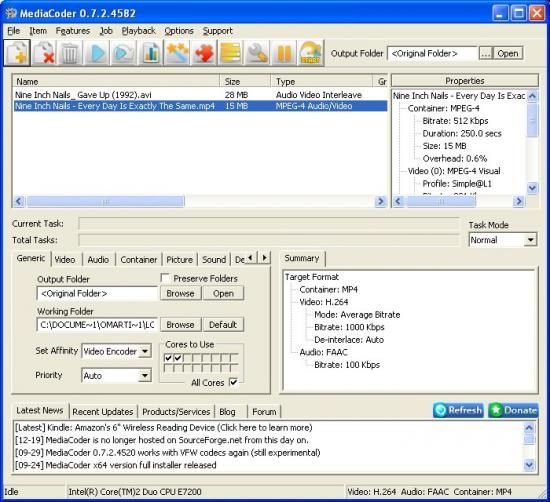
Task: Select the Summary tab
Action: point(302,258)
